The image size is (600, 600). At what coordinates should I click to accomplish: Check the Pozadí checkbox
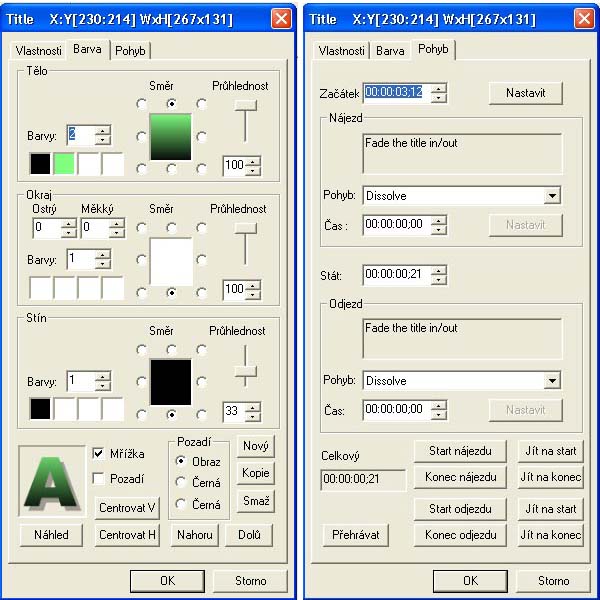[x=98, y=479]
